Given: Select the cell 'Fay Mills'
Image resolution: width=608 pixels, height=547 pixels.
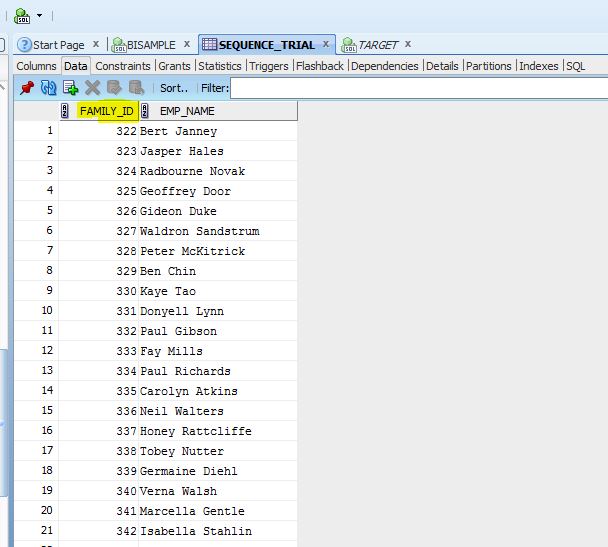Looking at the screenshot, I should [x=218, y=351].
